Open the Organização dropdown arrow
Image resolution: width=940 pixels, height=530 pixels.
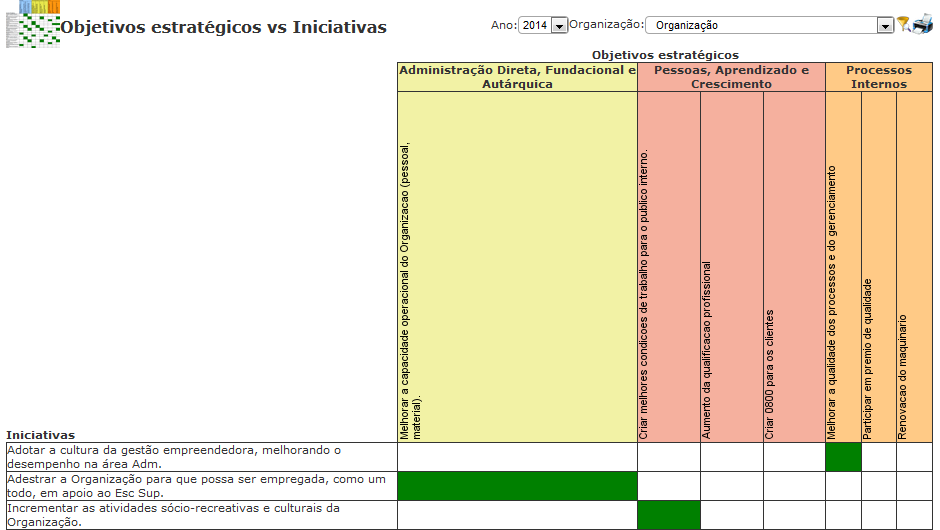pyautogui.click(x=885, y=26)
